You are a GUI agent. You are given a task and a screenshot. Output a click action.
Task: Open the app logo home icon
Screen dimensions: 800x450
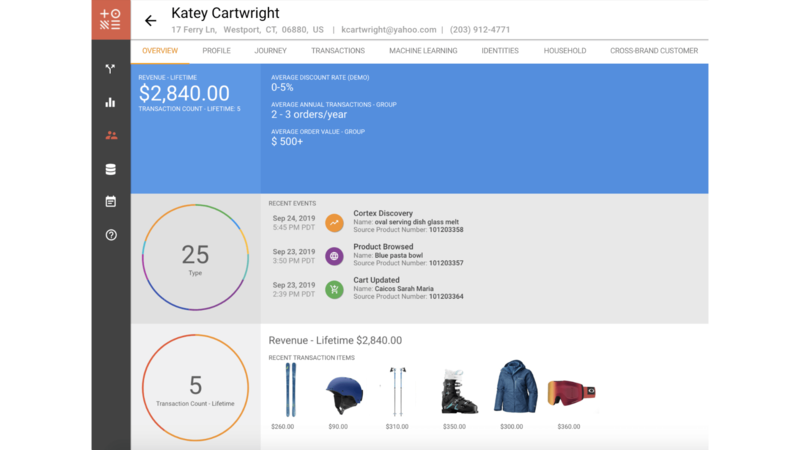[111, 19]
